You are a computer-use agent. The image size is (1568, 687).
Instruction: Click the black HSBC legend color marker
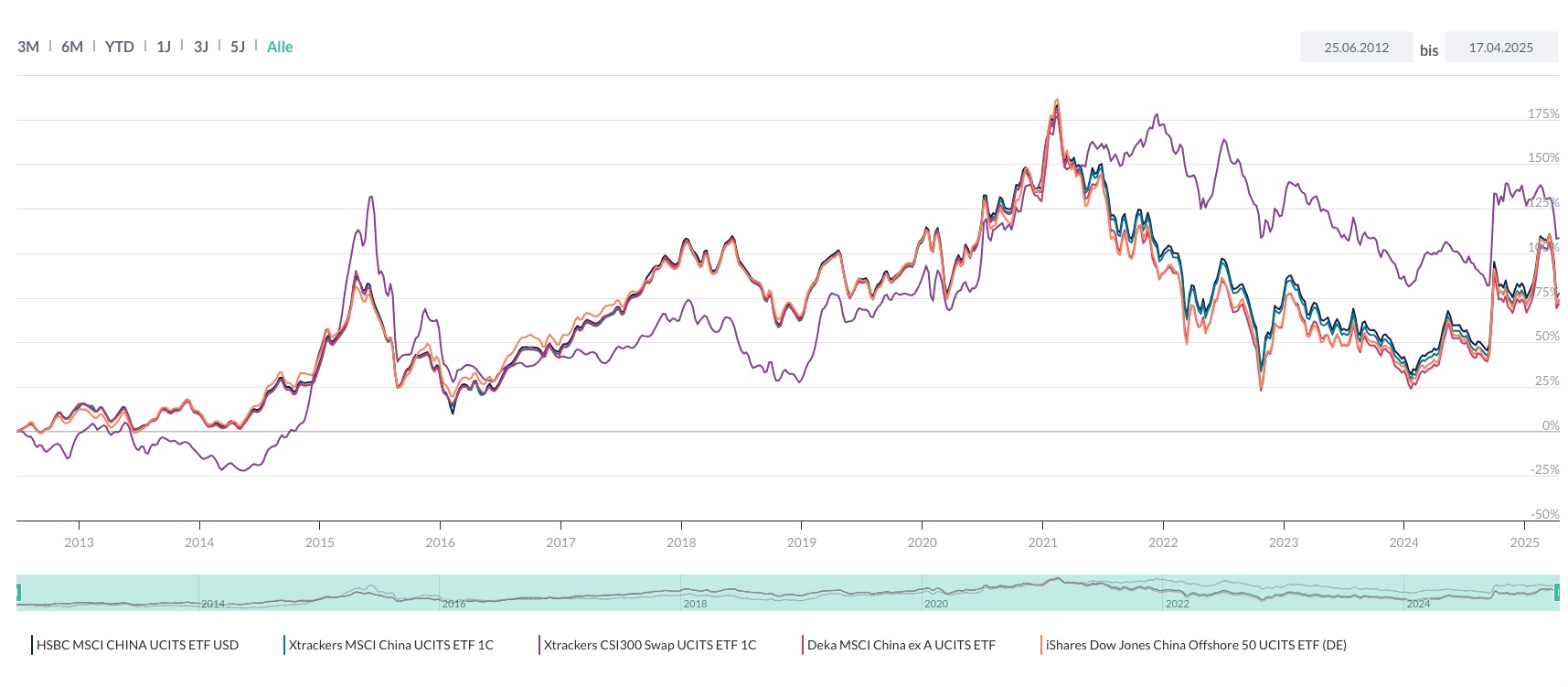click(x=32, y=645)
